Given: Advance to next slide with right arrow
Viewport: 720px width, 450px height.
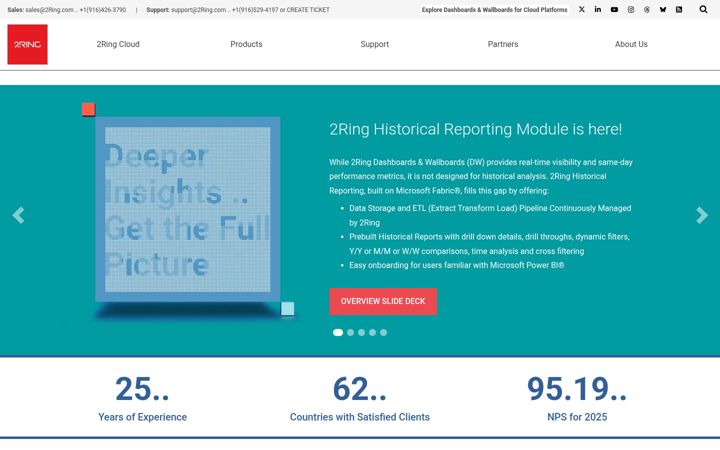Looking at the screenshot, I should 702,215.
